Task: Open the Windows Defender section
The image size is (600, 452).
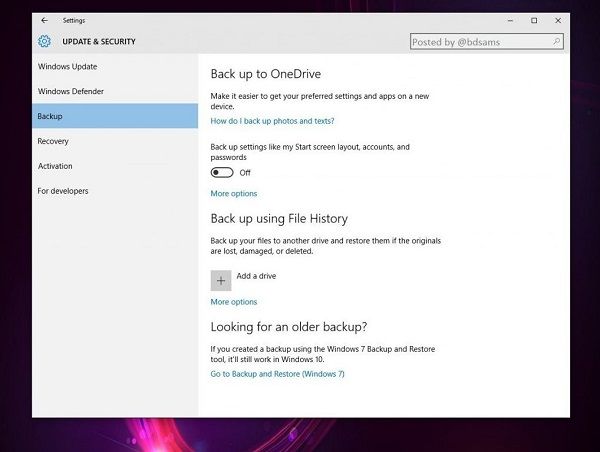Action: click(115, 91)
